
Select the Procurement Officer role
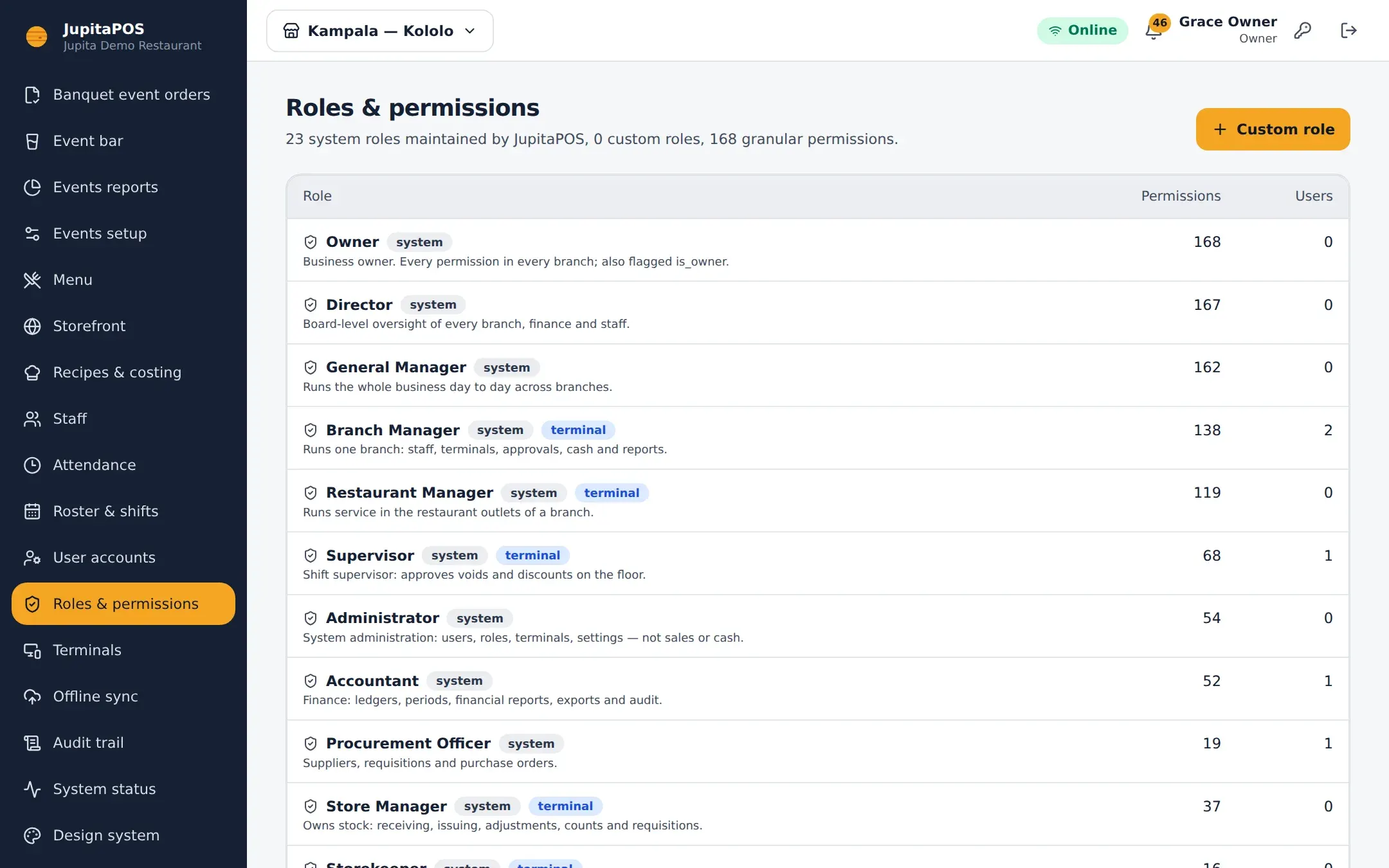point(817,752)
